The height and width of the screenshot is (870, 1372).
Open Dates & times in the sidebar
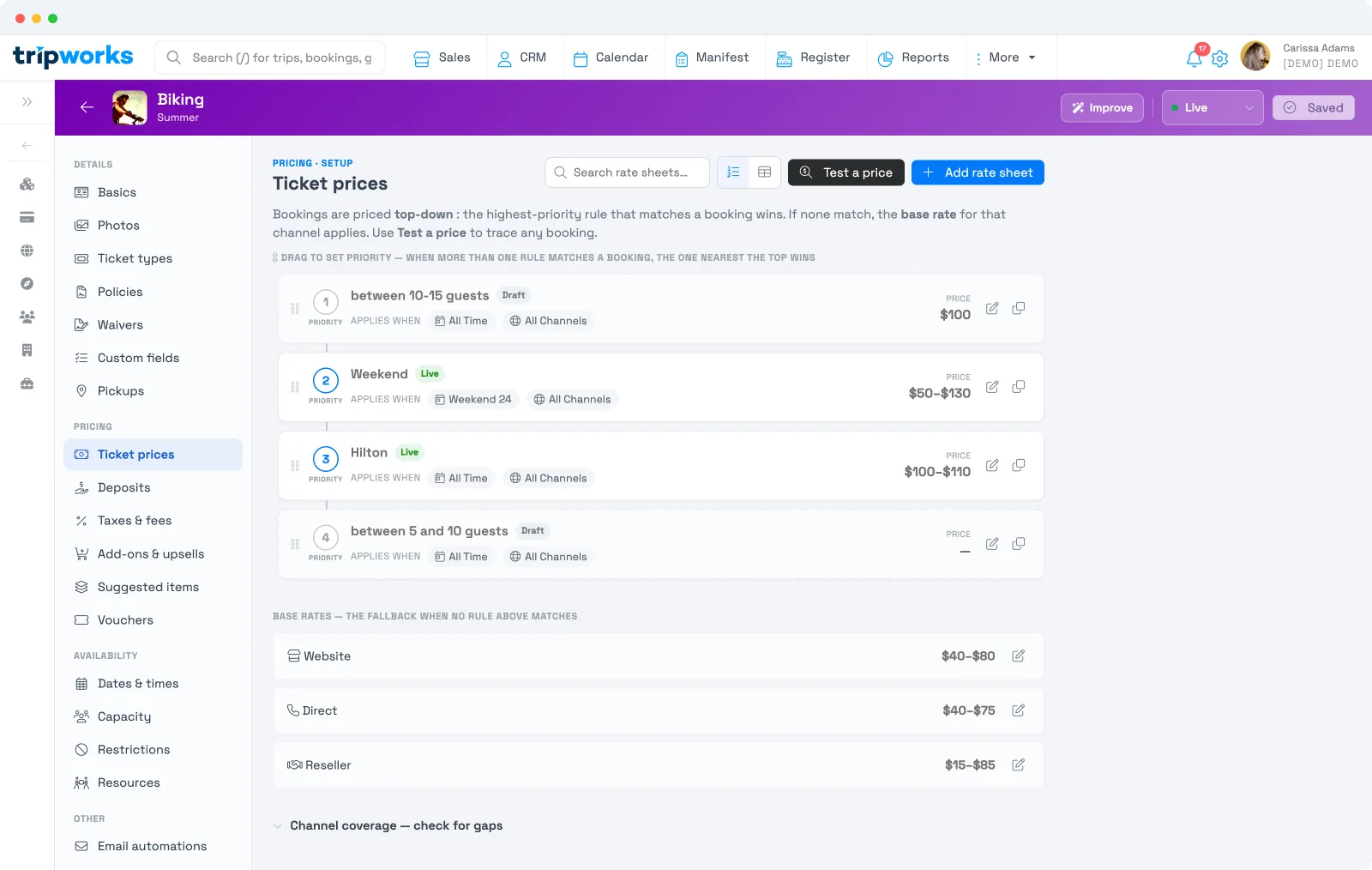(153, 684)
